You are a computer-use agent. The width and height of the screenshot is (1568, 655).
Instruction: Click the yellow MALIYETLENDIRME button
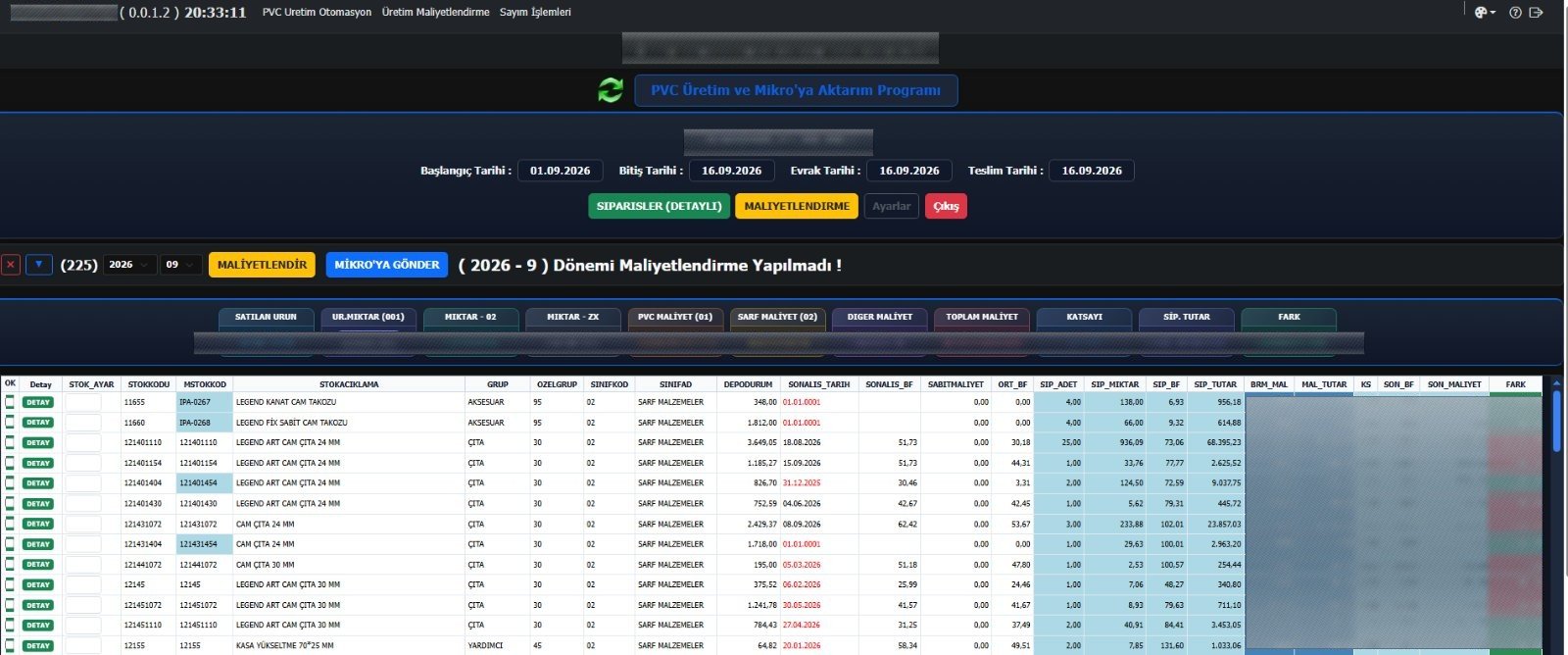point(797,206)
